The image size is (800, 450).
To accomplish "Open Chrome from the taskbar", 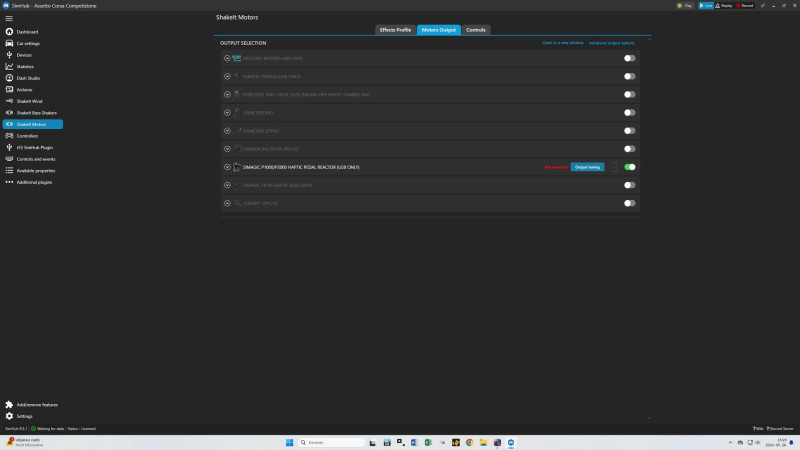I will point(469,442).
